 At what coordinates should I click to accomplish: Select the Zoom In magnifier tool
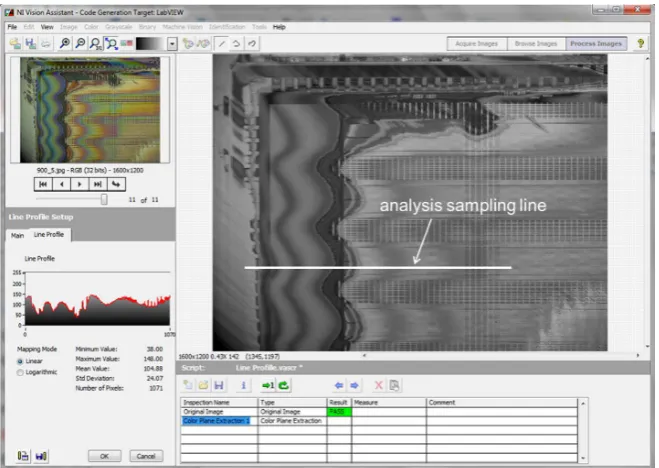click(65, 43)
